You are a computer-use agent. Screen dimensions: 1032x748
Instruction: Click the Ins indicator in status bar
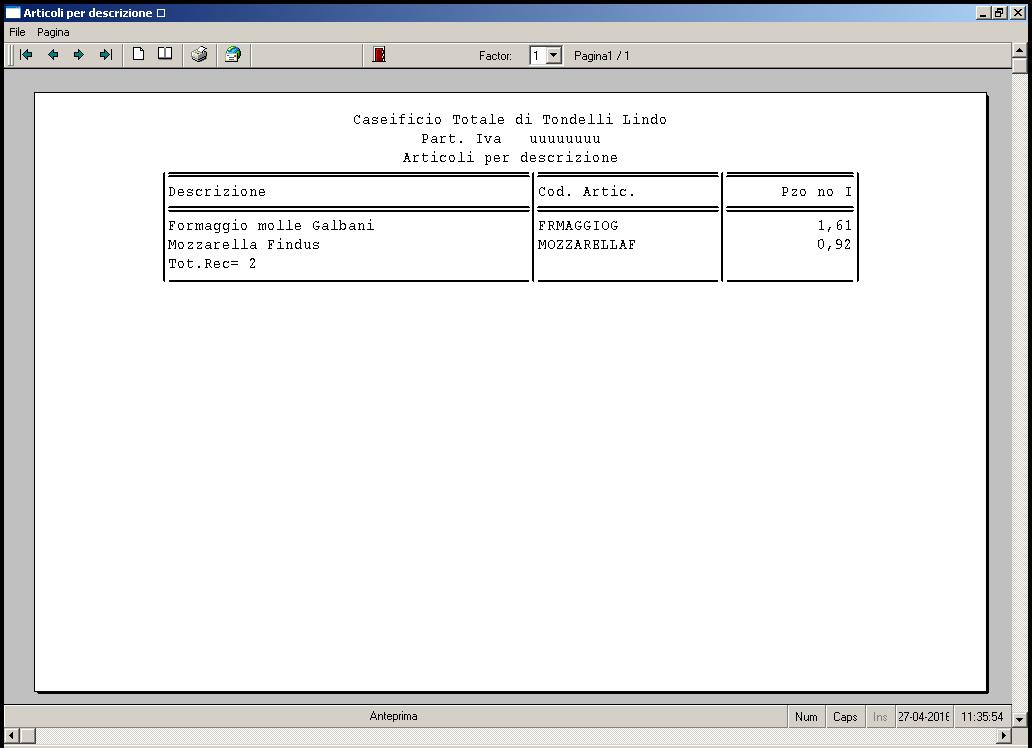(880, 717)
